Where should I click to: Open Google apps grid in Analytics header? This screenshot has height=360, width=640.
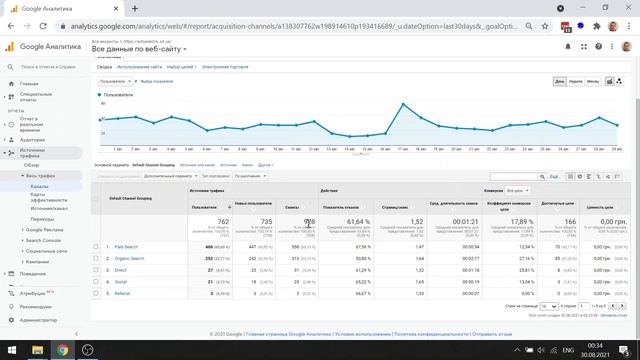pyautogui.click(x=584, y=47)
